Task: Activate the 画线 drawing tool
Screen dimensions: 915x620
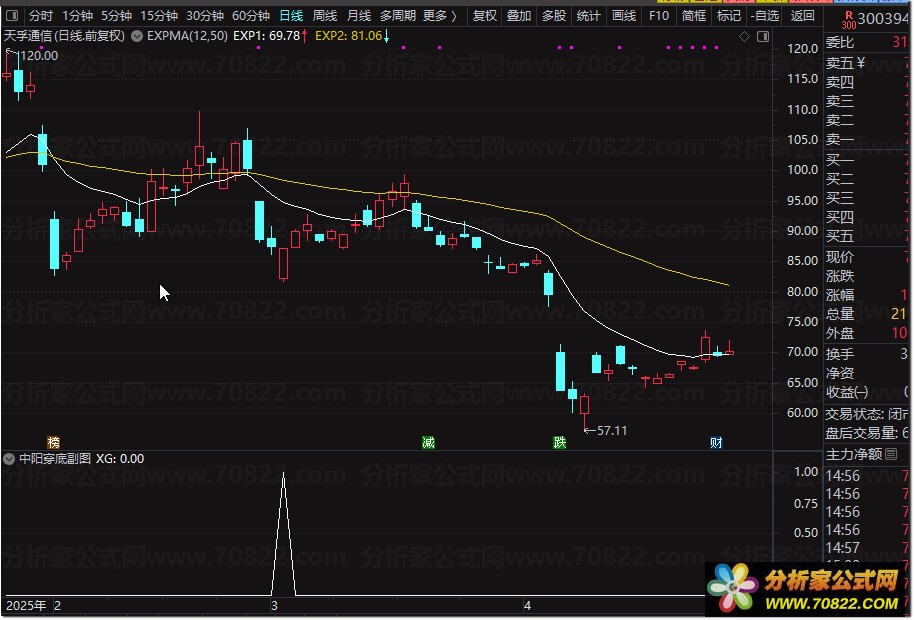Action: [624, 16]
